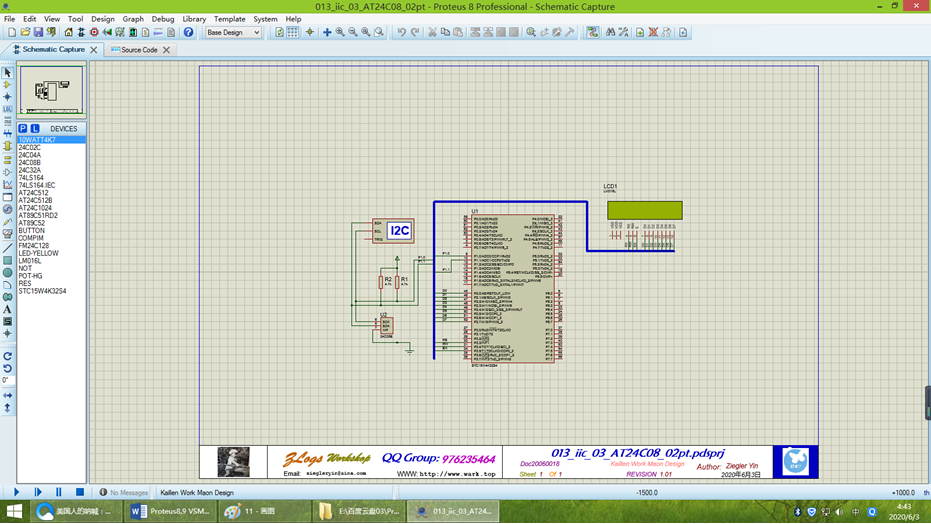Click the Redo toolbar icon
This screenshot has width=931, height=524.
click(x=415, y=32)
